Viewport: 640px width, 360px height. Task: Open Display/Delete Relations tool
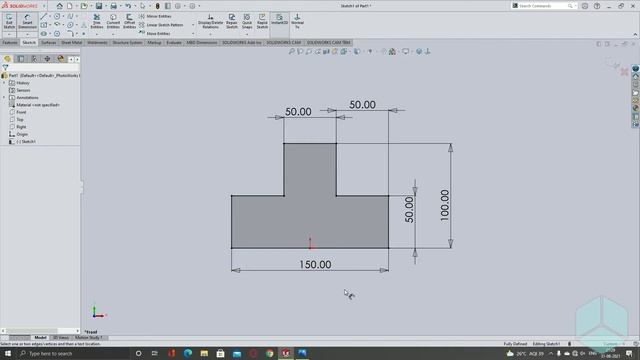click(x=211, y=21)
